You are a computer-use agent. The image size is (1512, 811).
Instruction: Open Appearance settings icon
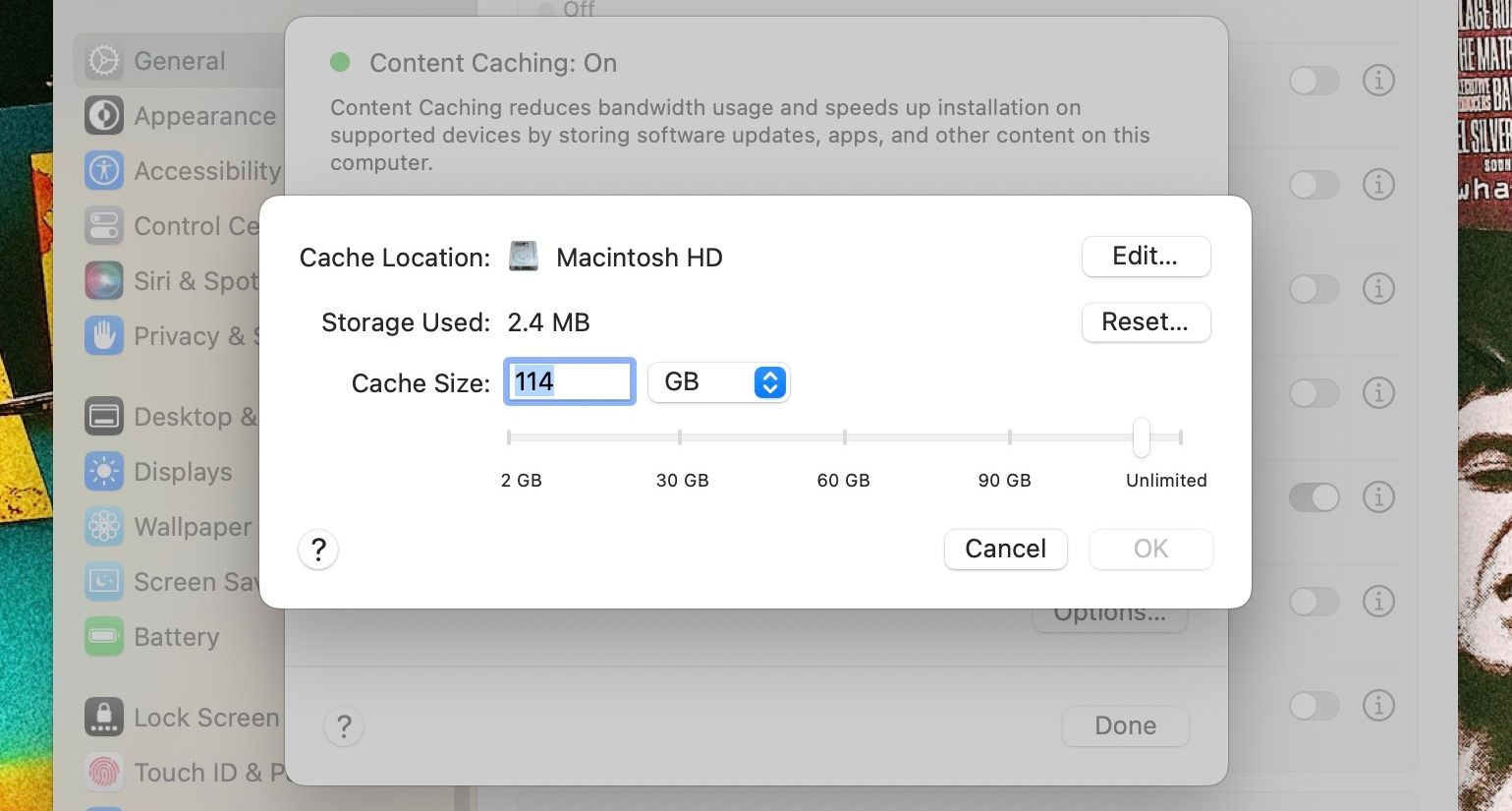click(x=103, y=116)
